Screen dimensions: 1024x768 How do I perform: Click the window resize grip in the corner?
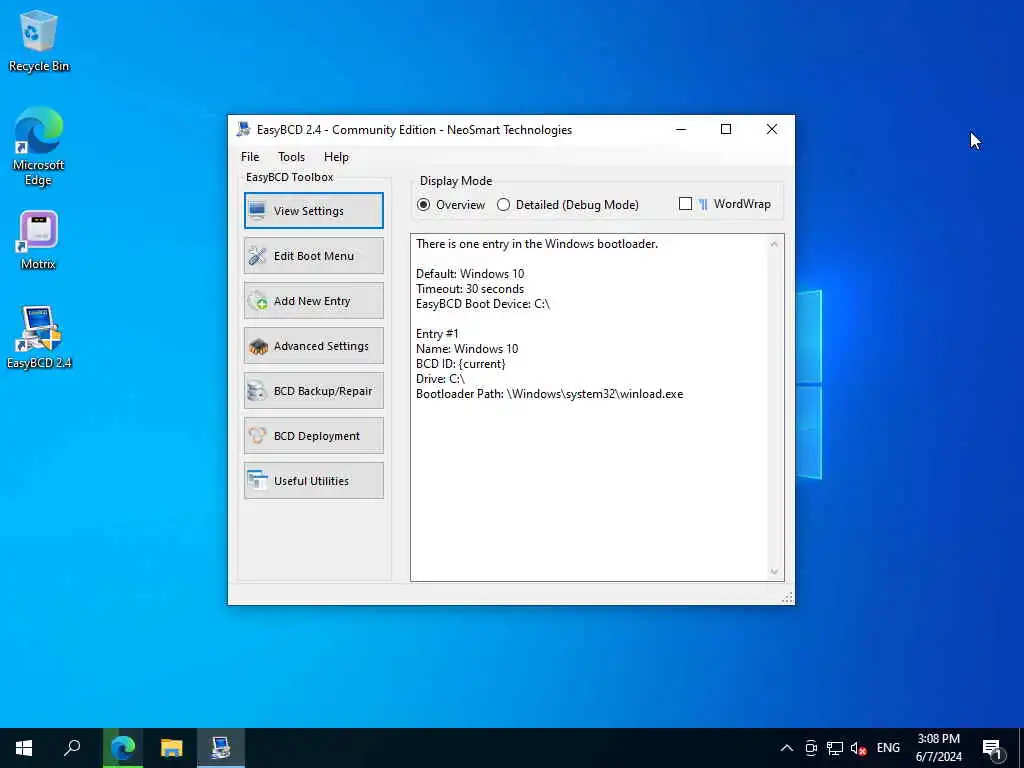(788, 598)
